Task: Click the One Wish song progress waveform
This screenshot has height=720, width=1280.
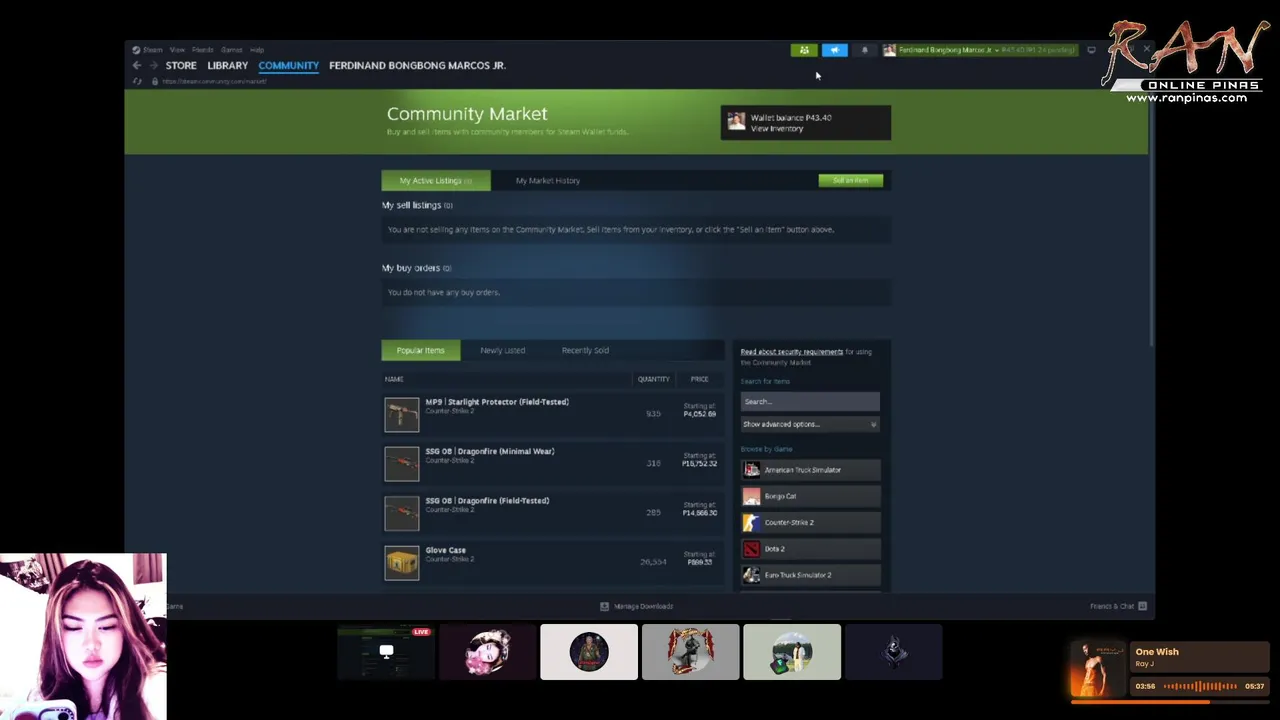Action: pos(1200,686)
